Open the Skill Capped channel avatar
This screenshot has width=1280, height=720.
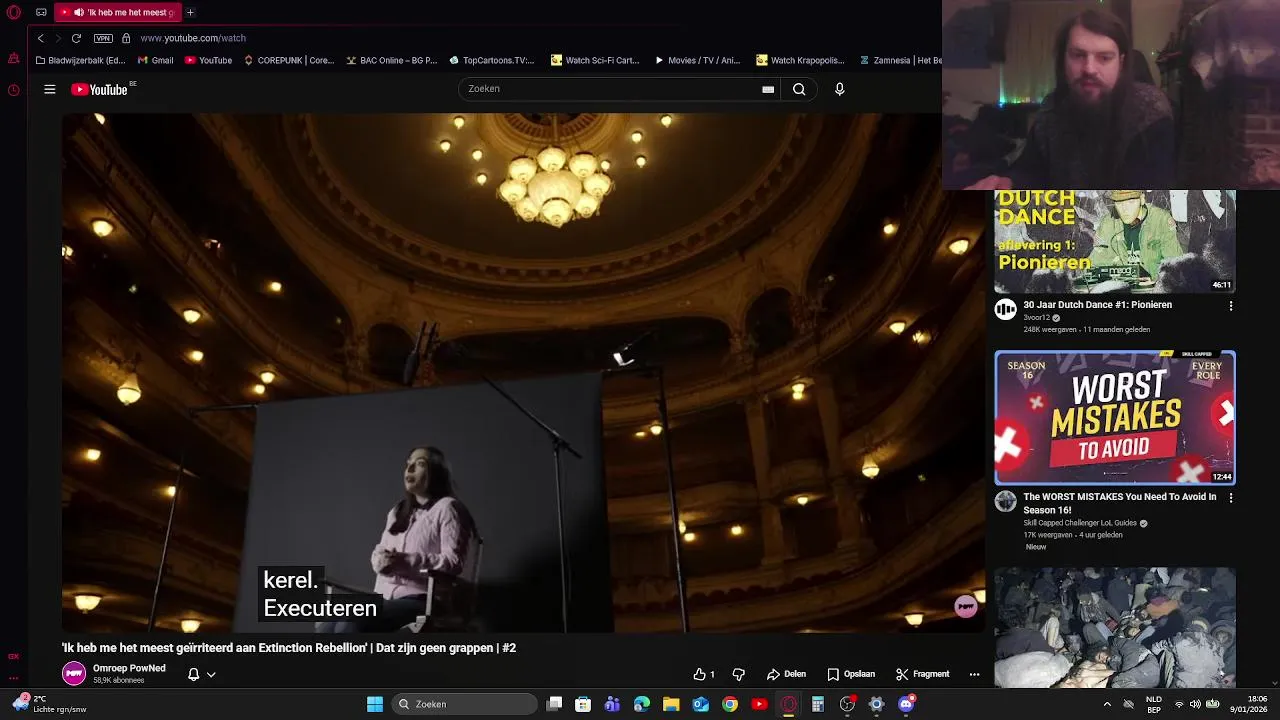point(1005,501)
